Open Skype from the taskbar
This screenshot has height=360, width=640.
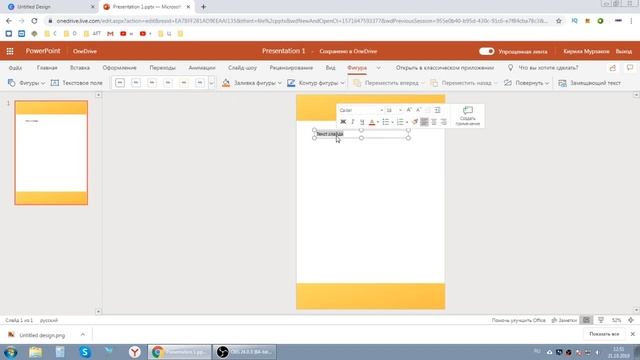[85, 352]
